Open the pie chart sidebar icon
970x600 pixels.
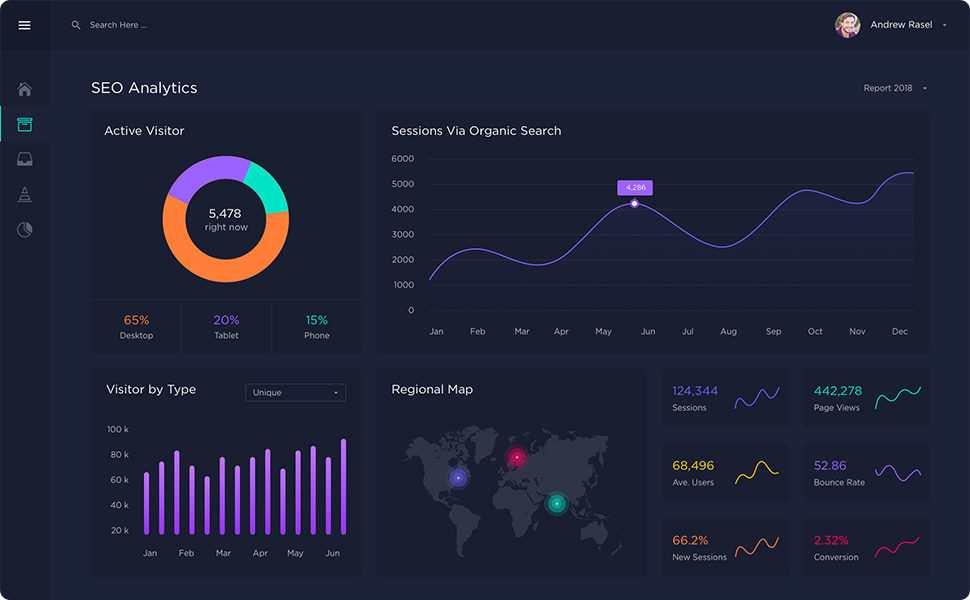25,230
